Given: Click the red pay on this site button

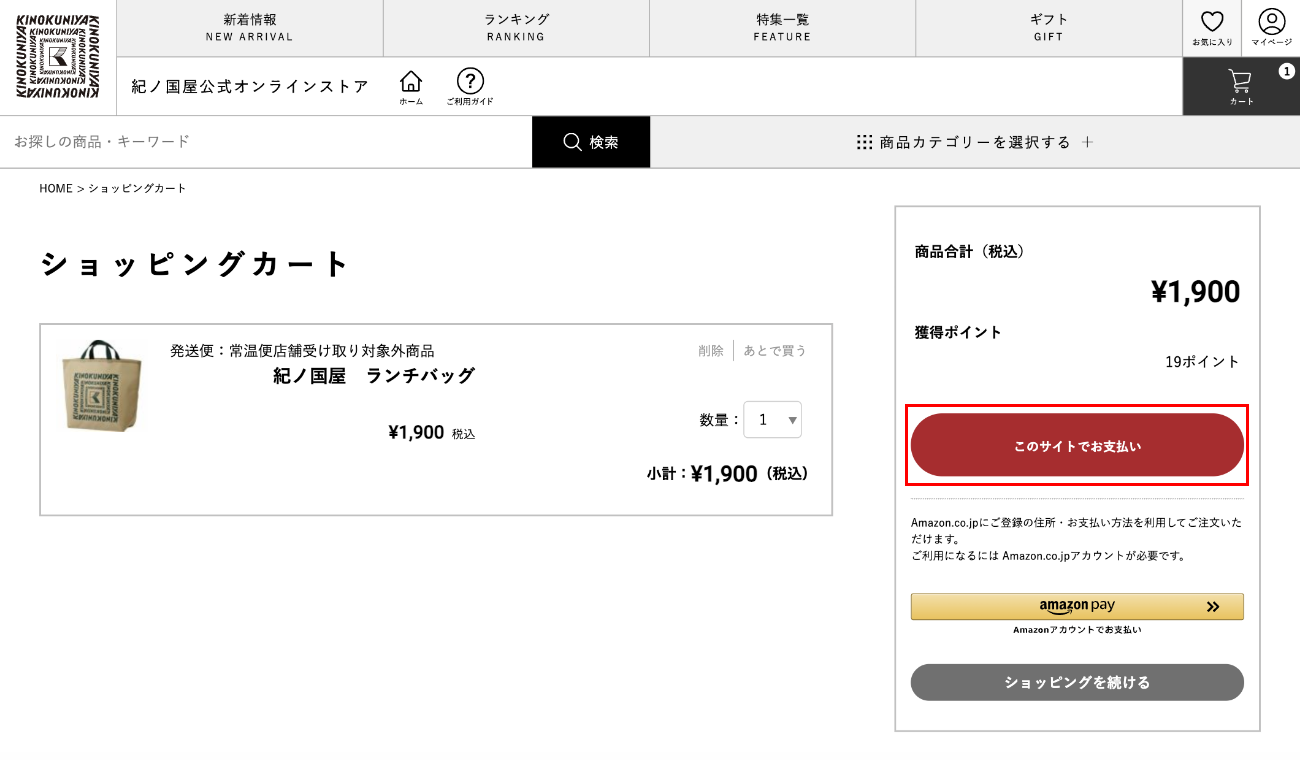Looking at the screenshot, I should (1077, 445).
